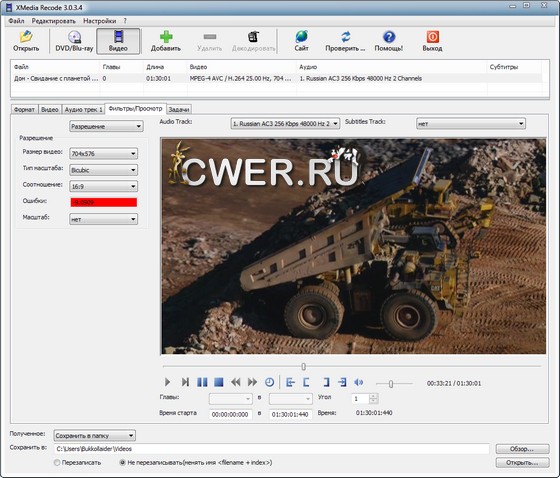This screenshot has height=478, width=560.
Task: Click the clock jump-to-time icon
Action: click(x=269, y=382)
